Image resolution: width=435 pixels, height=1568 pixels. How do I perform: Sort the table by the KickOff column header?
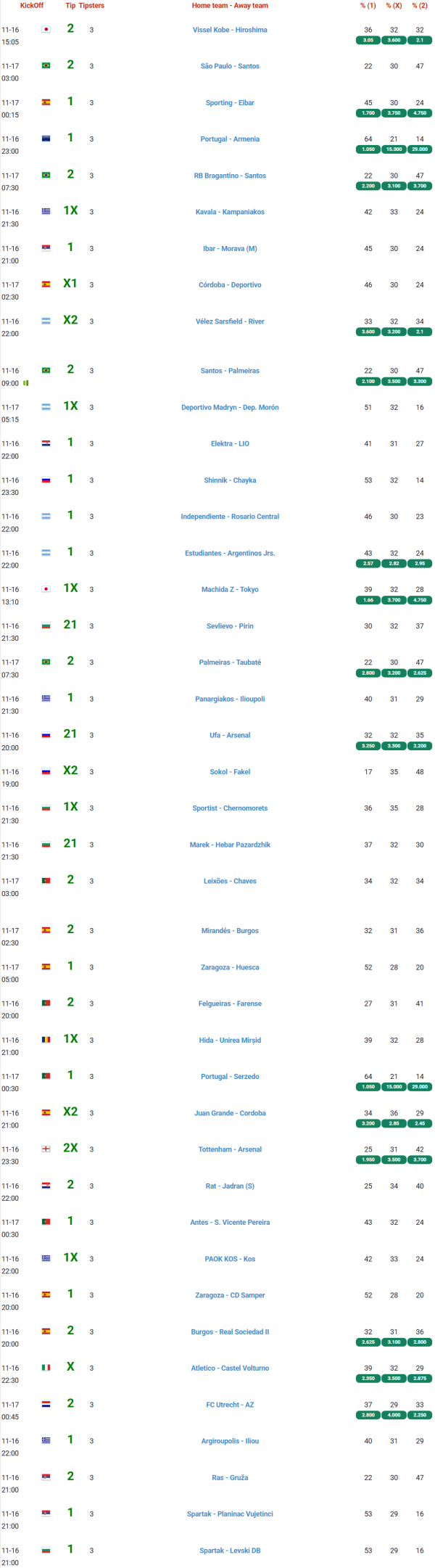[32, 6]
